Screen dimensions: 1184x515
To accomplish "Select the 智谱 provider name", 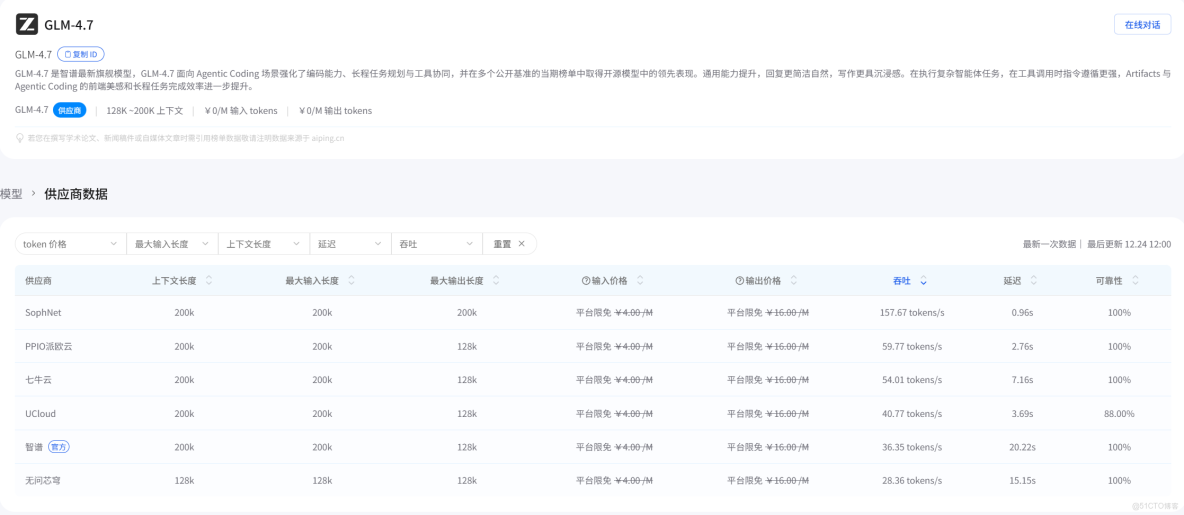I will pos(34,447).
